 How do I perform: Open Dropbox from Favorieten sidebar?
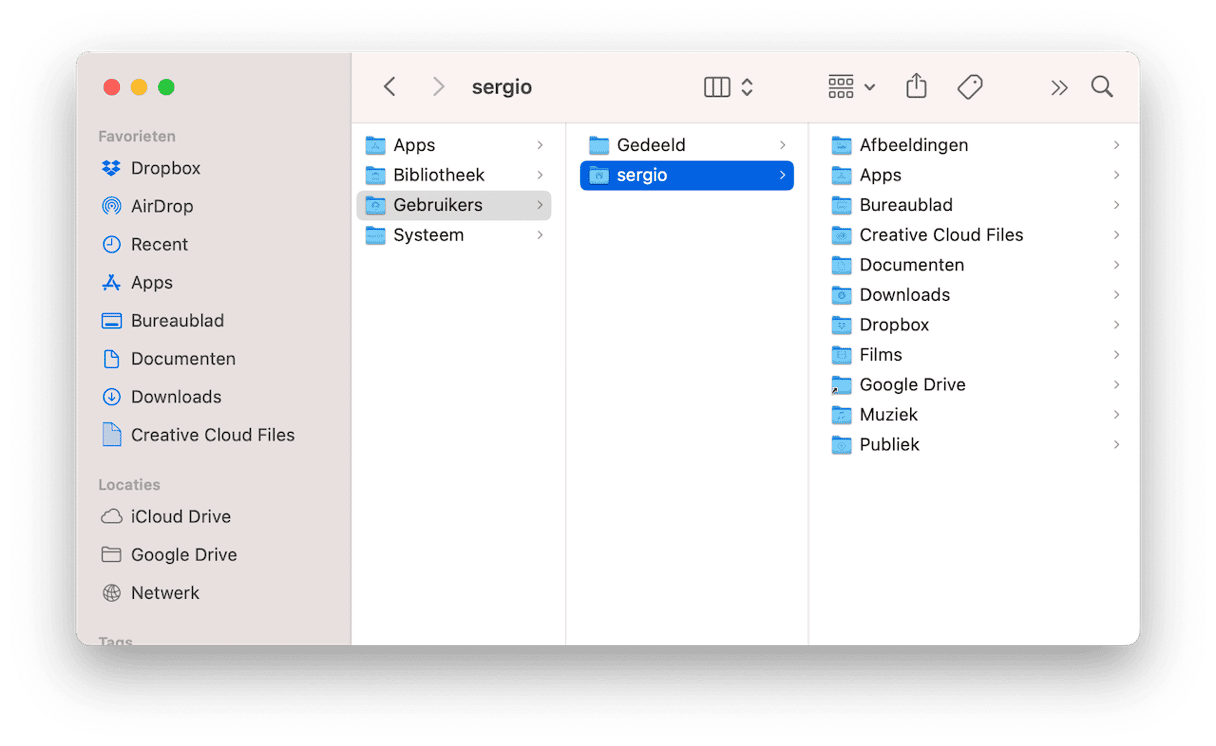[x=165, y=168]
